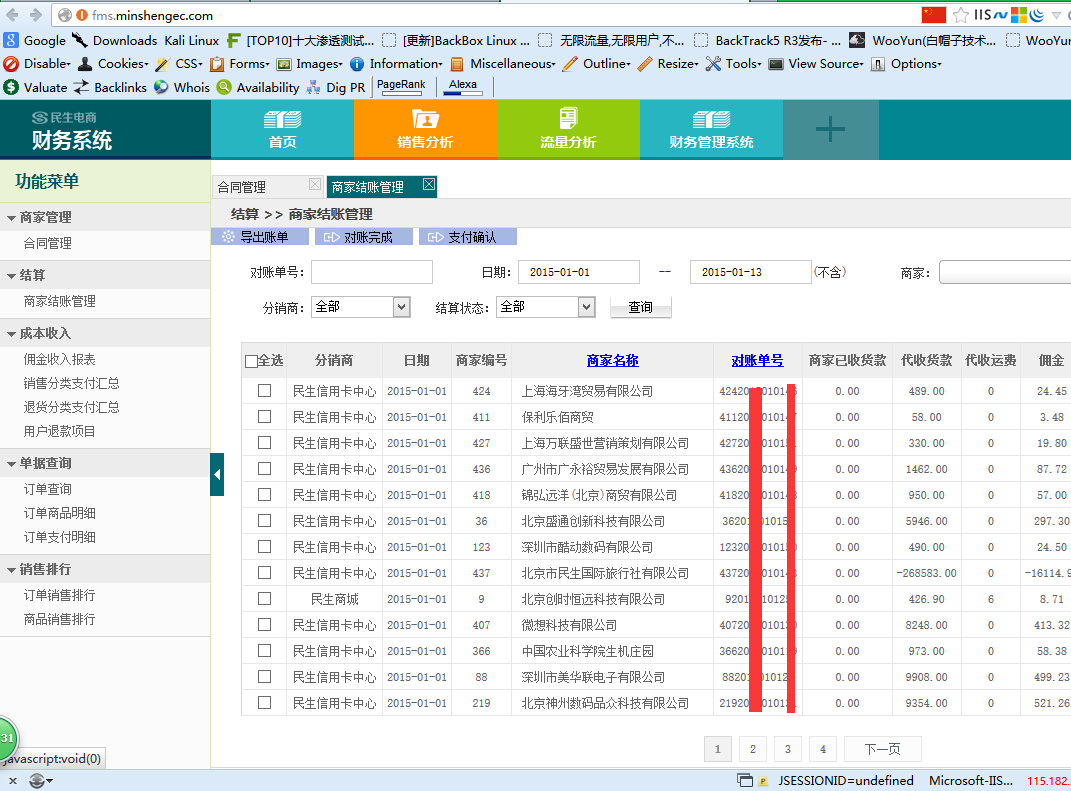Open the Downloads toolbar icon

(81, 40)
